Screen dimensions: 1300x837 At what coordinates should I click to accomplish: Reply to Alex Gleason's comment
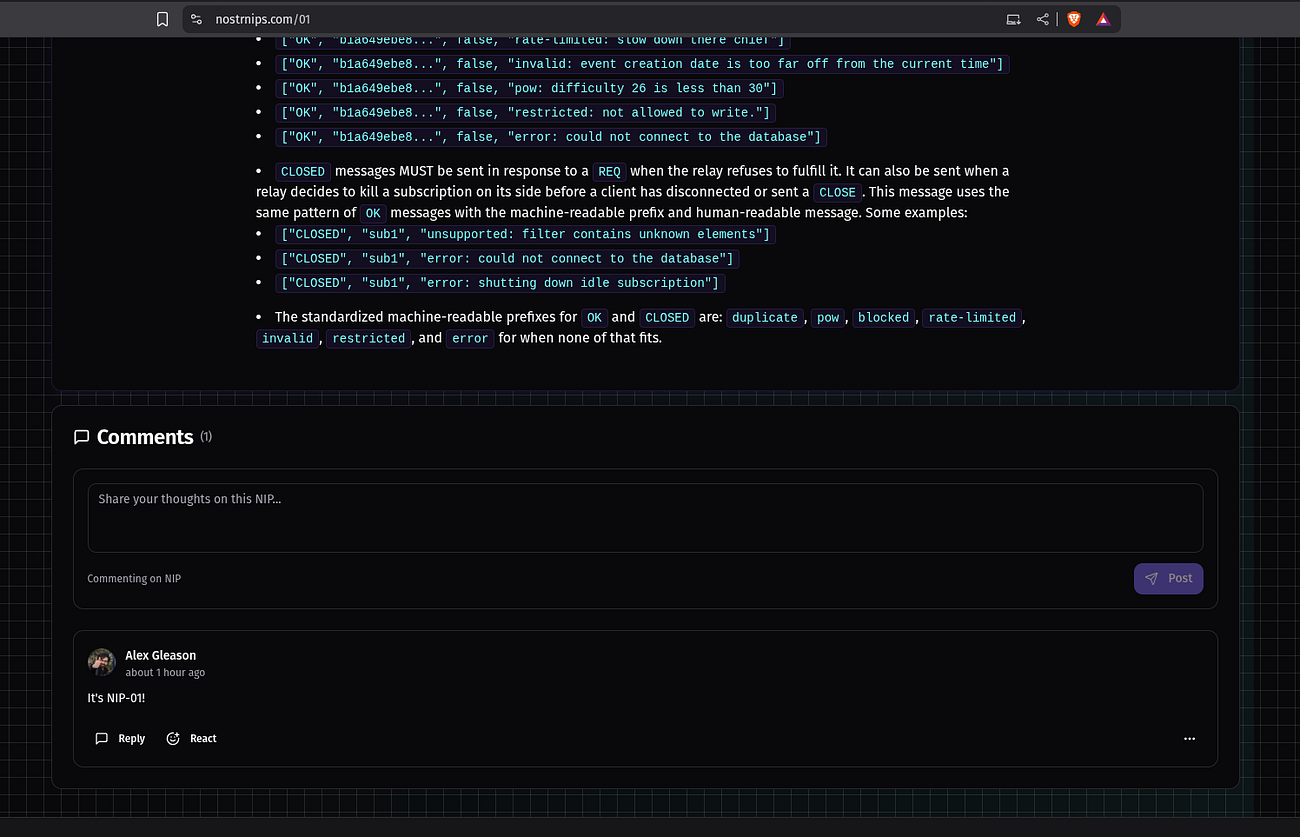[120, 739]
